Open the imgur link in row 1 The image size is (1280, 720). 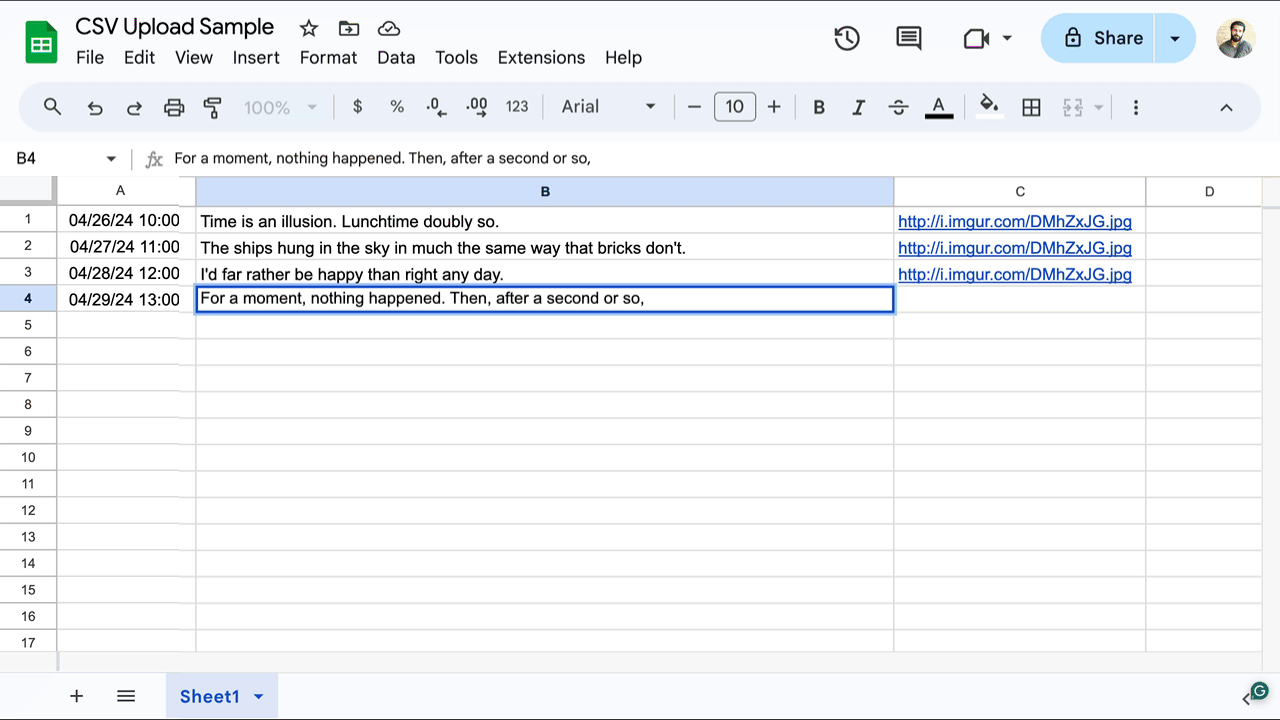tap(1015, 222)
